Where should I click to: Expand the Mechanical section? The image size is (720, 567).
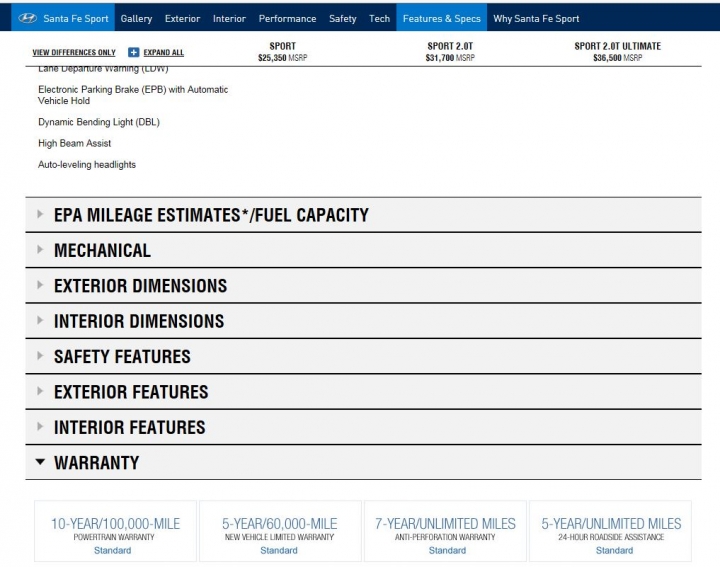tap(363, 250)
